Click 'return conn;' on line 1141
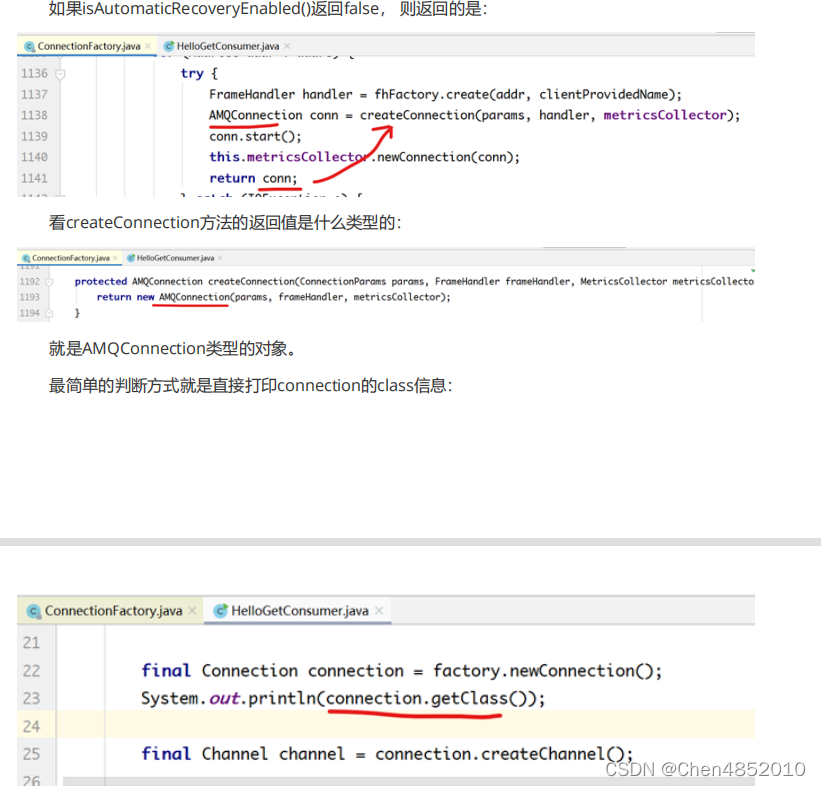Viewport: 821px width, 786px height. coord(253,178)
